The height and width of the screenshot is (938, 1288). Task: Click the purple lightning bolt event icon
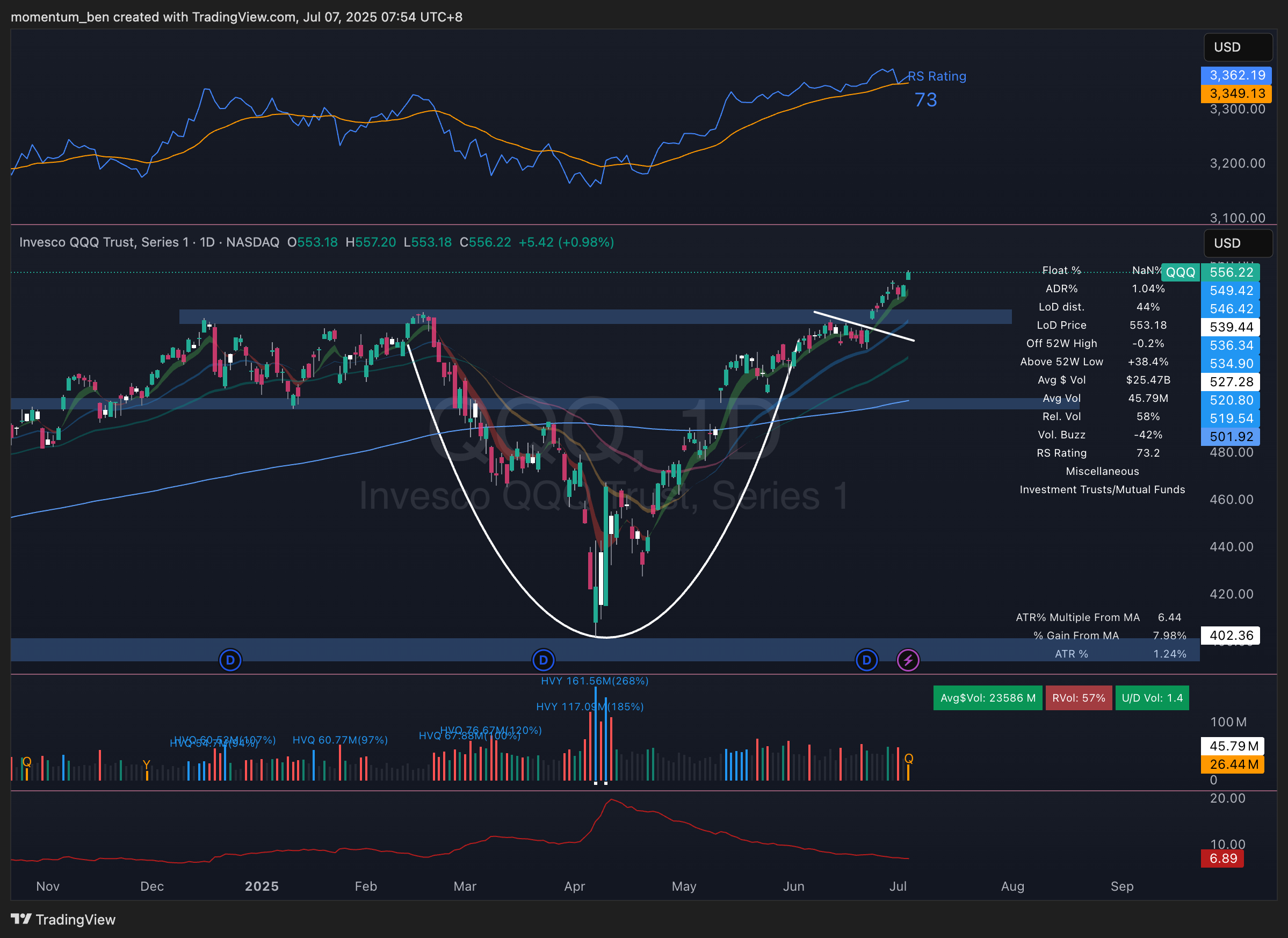(908, 660)
